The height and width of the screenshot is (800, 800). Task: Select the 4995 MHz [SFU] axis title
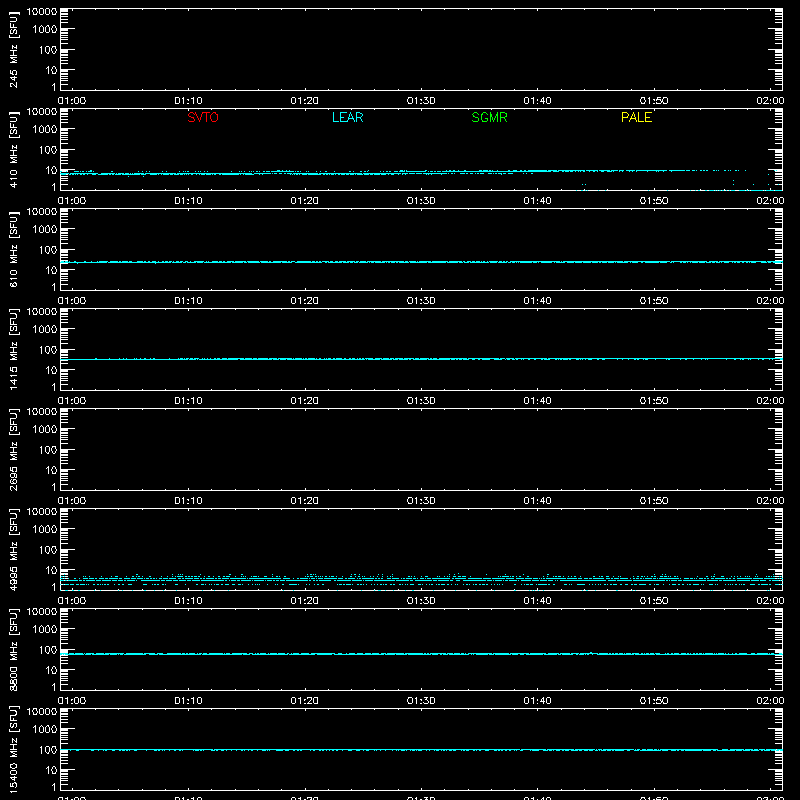tap(13, 550)
